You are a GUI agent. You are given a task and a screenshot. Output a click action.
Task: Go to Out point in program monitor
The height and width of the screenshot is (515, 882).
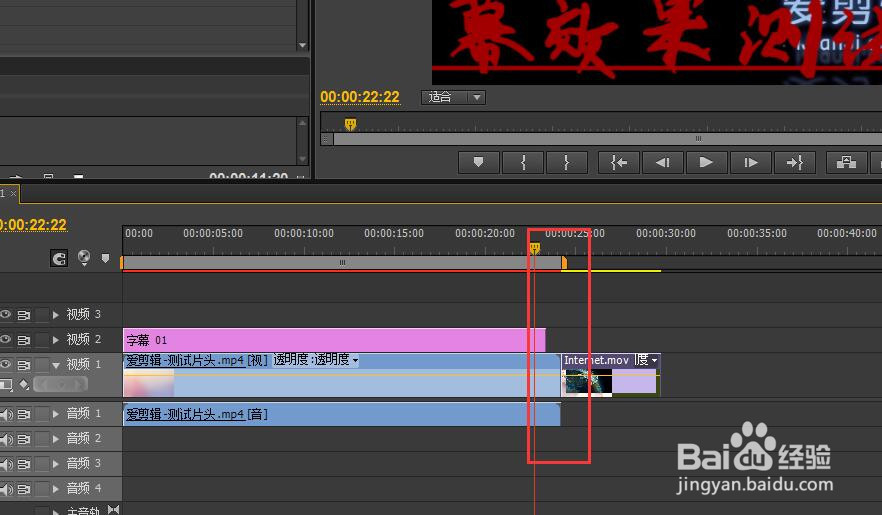(x=794, y=162)
